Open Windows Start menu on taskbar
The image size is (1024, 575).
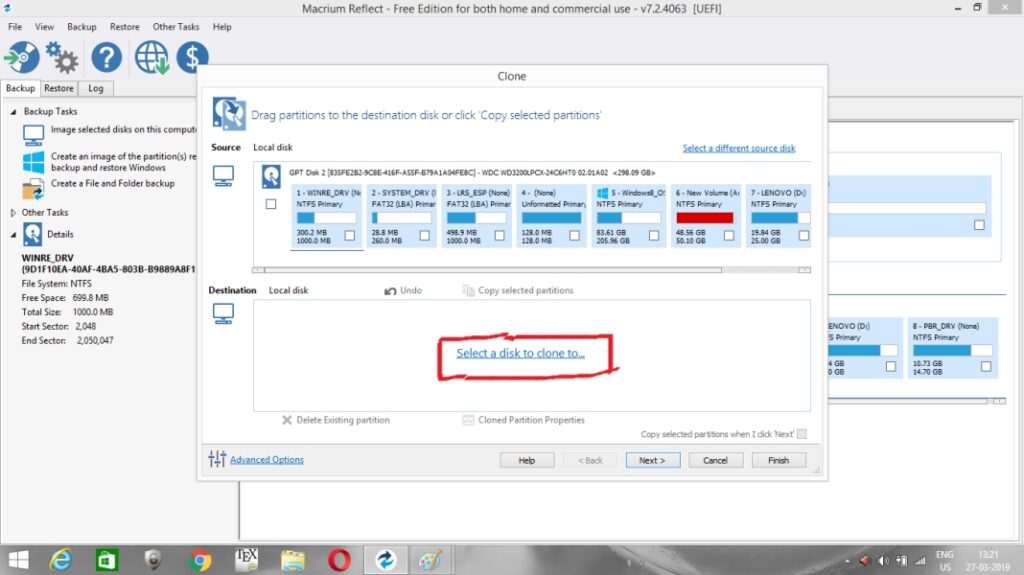coord(18,560)
